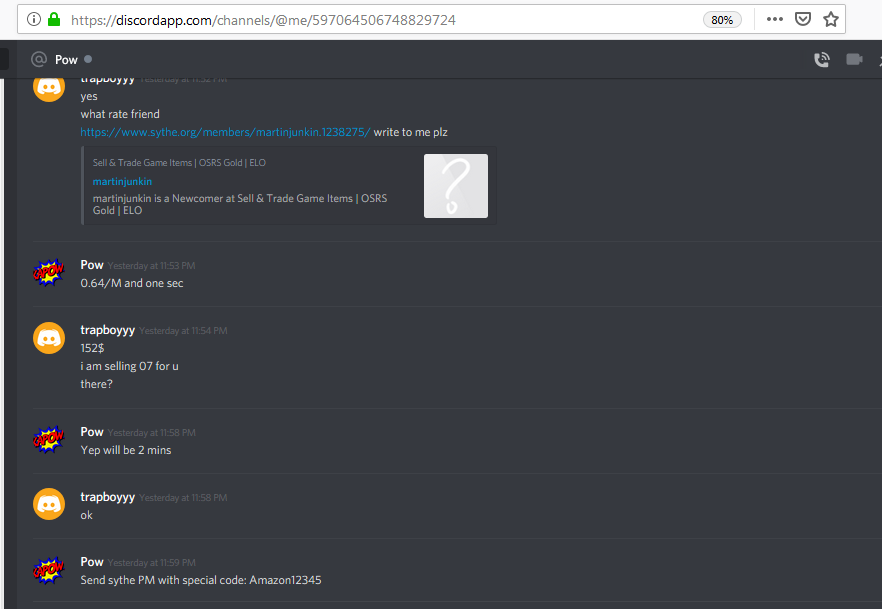The image size is (882, 609).
Task: Click trapboyyy username at 11:54 PM
Action: tap(107, 330)
